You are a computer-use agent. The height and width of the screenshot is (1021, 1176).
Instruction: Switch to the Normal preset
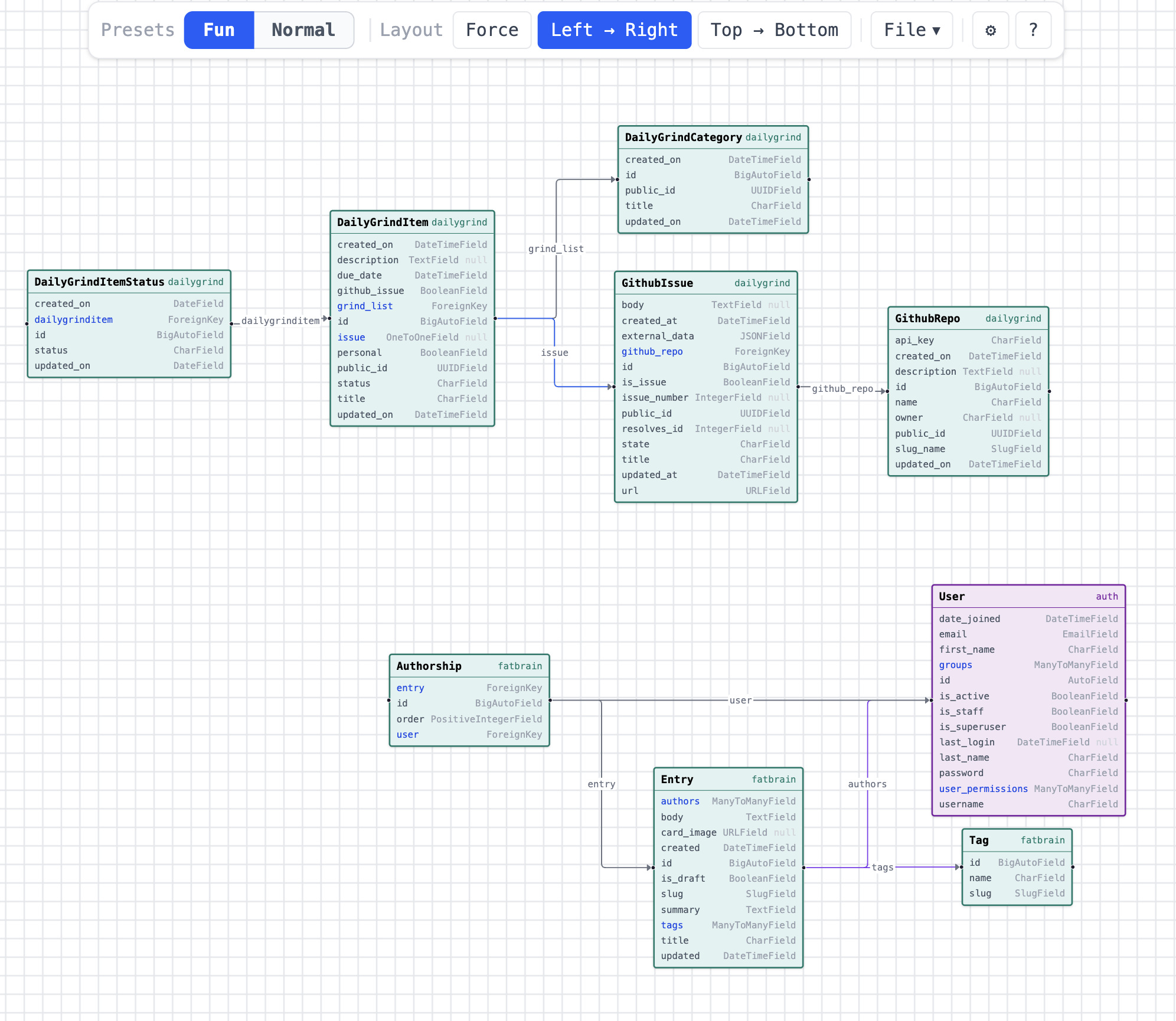point(303,30)
